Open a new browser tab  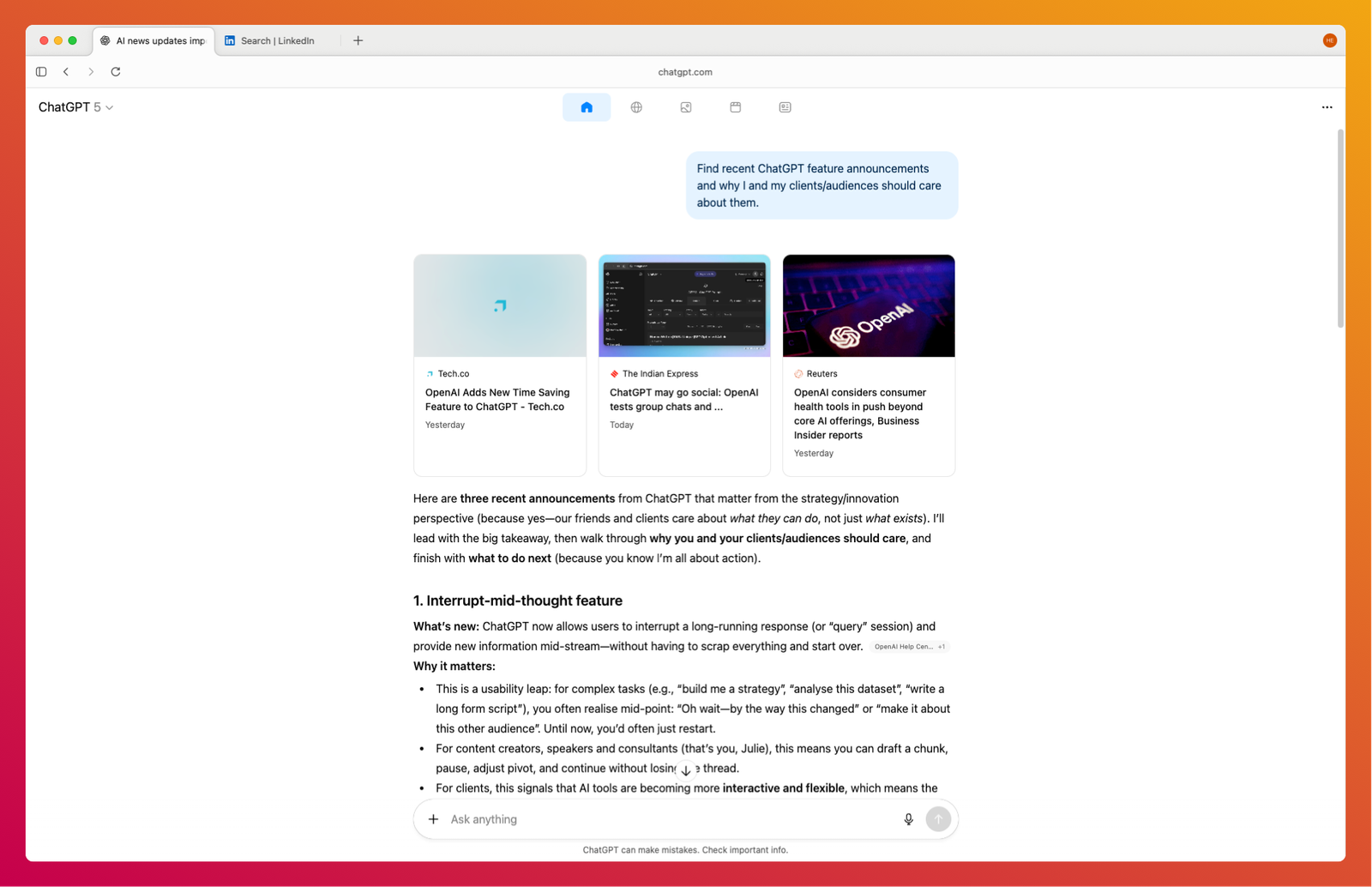[x=358, y=40]
